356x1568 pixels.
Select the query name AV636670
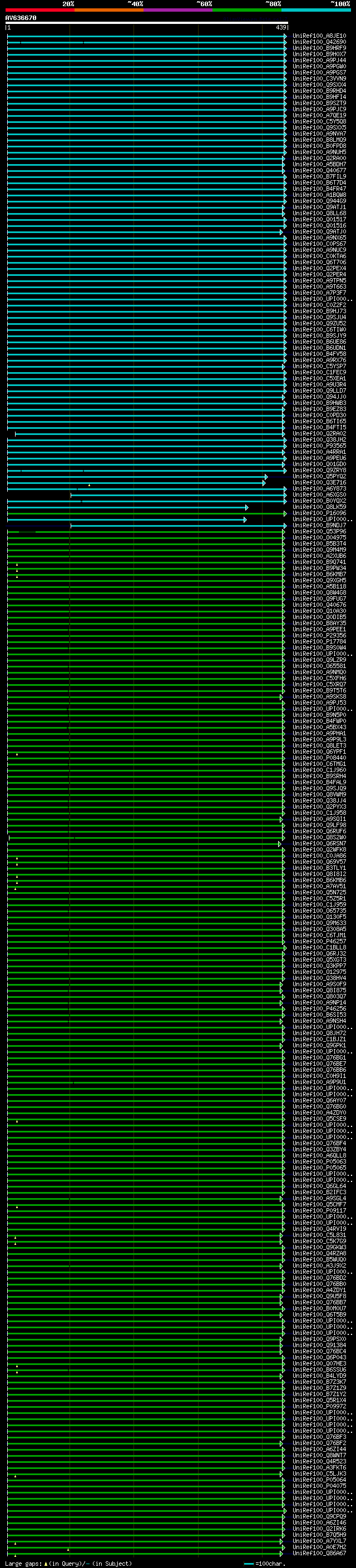coord(21,18)
